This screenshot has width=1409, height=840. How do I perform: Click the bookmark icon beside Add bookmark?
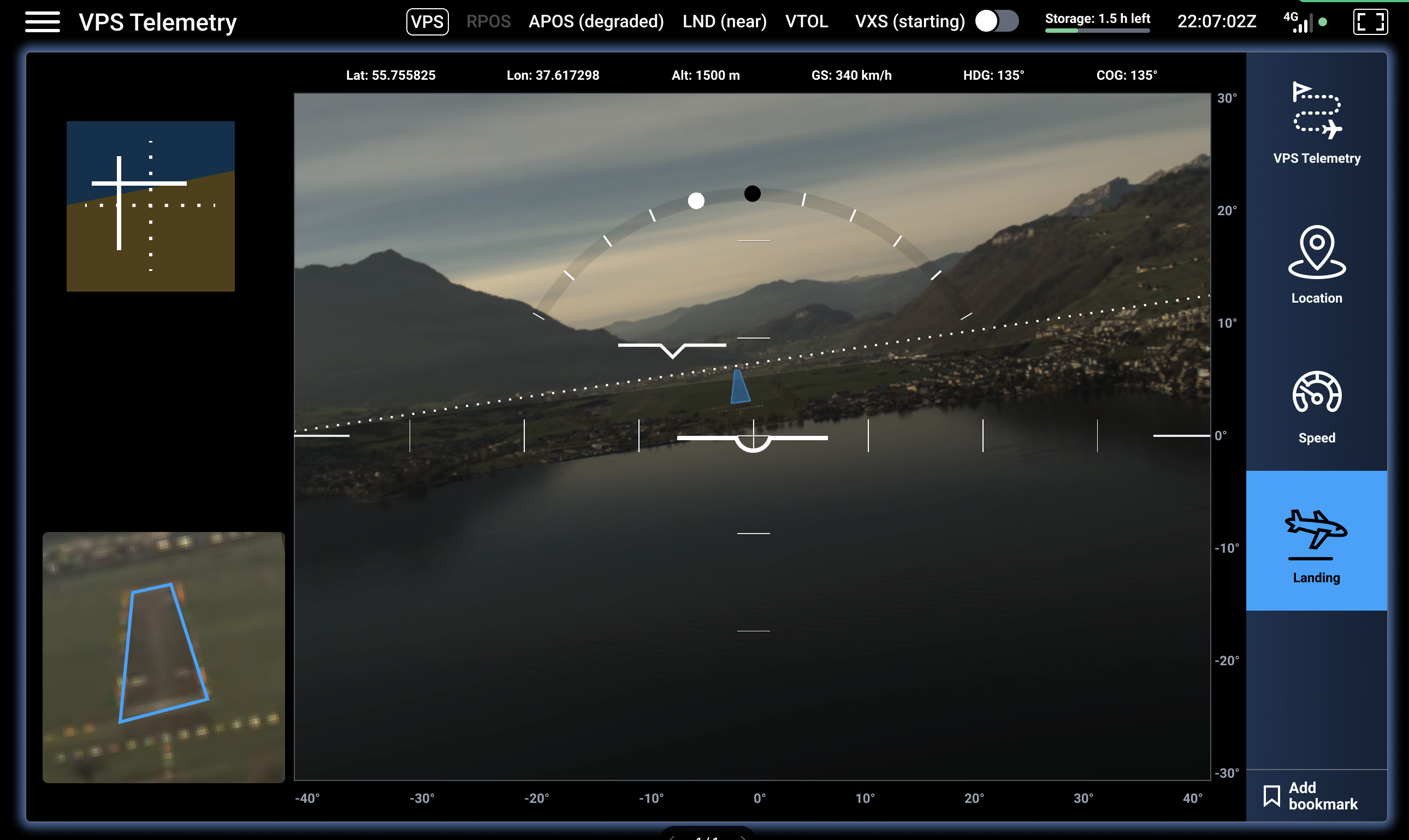[1271, 795]
